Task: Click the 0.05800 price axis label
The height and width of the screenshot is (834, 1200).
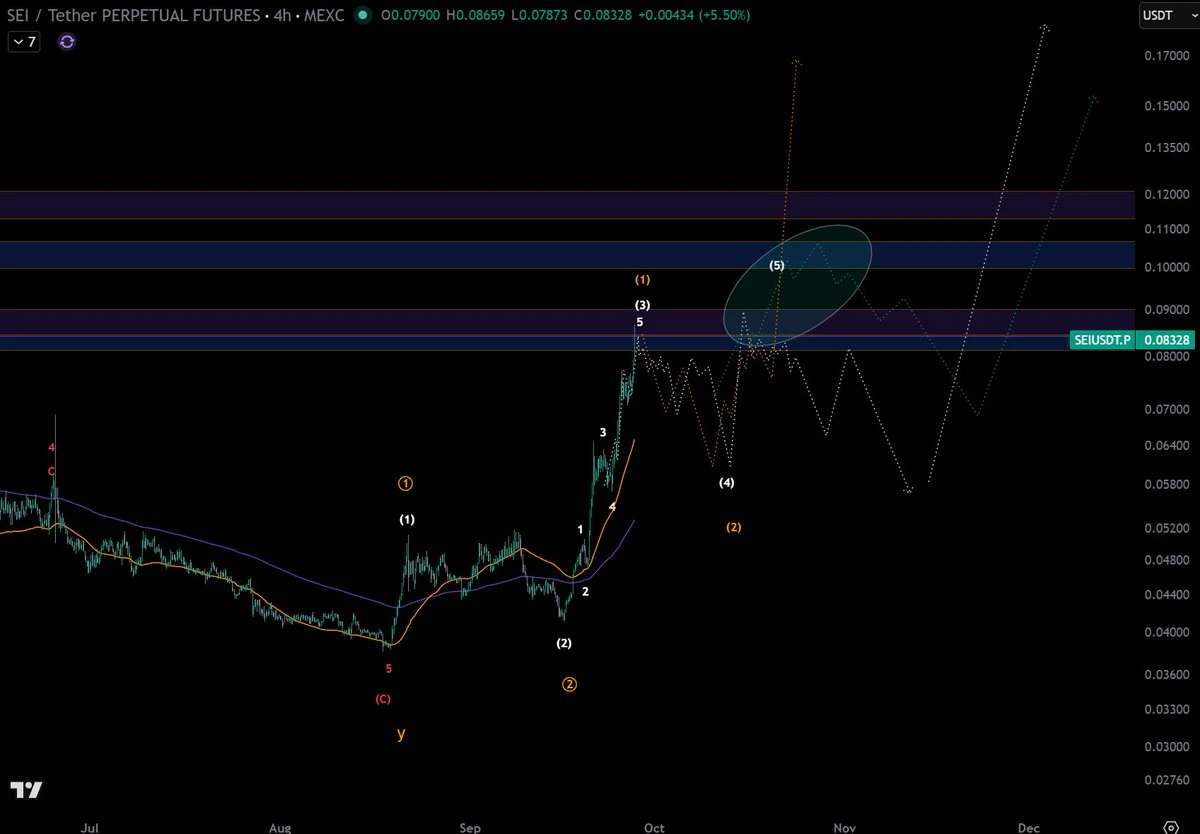Action: coord(1167,485)
